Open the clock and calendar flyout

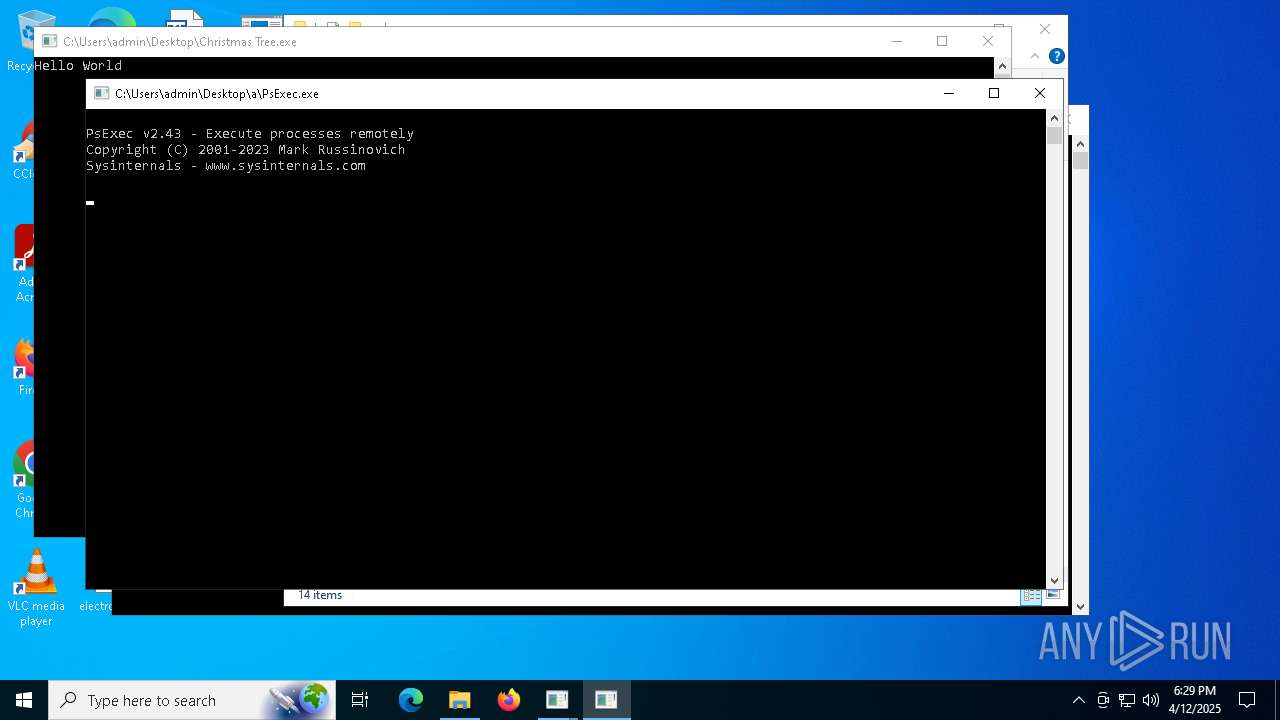tap(1195, 700)
